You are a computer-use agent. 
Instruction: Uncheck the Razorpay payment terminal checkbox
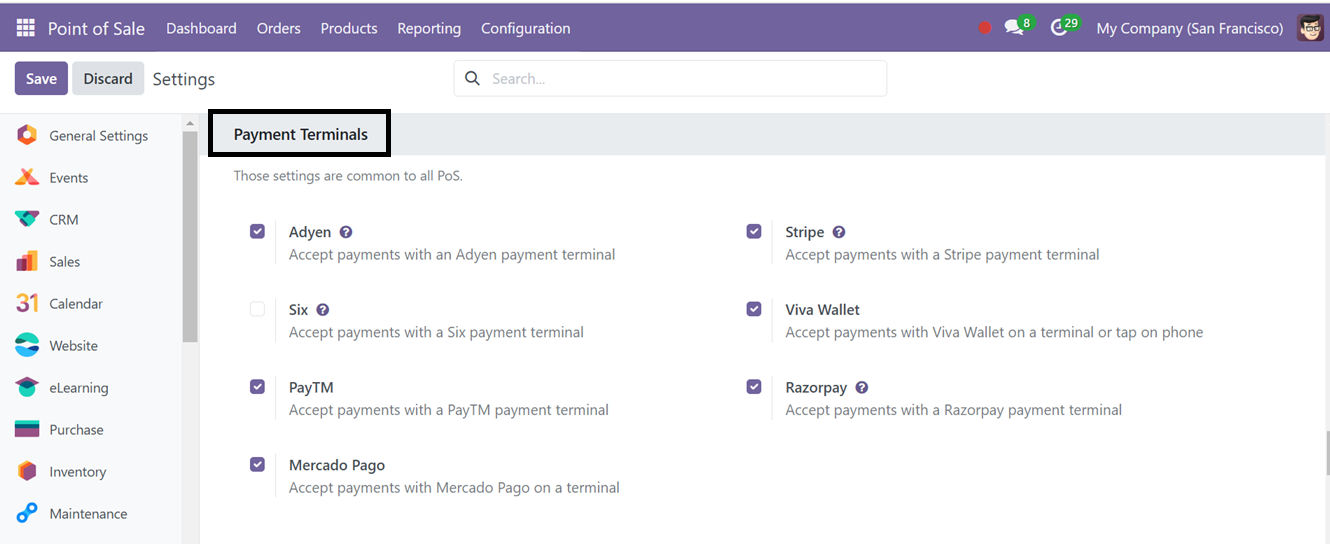point(754,386)
